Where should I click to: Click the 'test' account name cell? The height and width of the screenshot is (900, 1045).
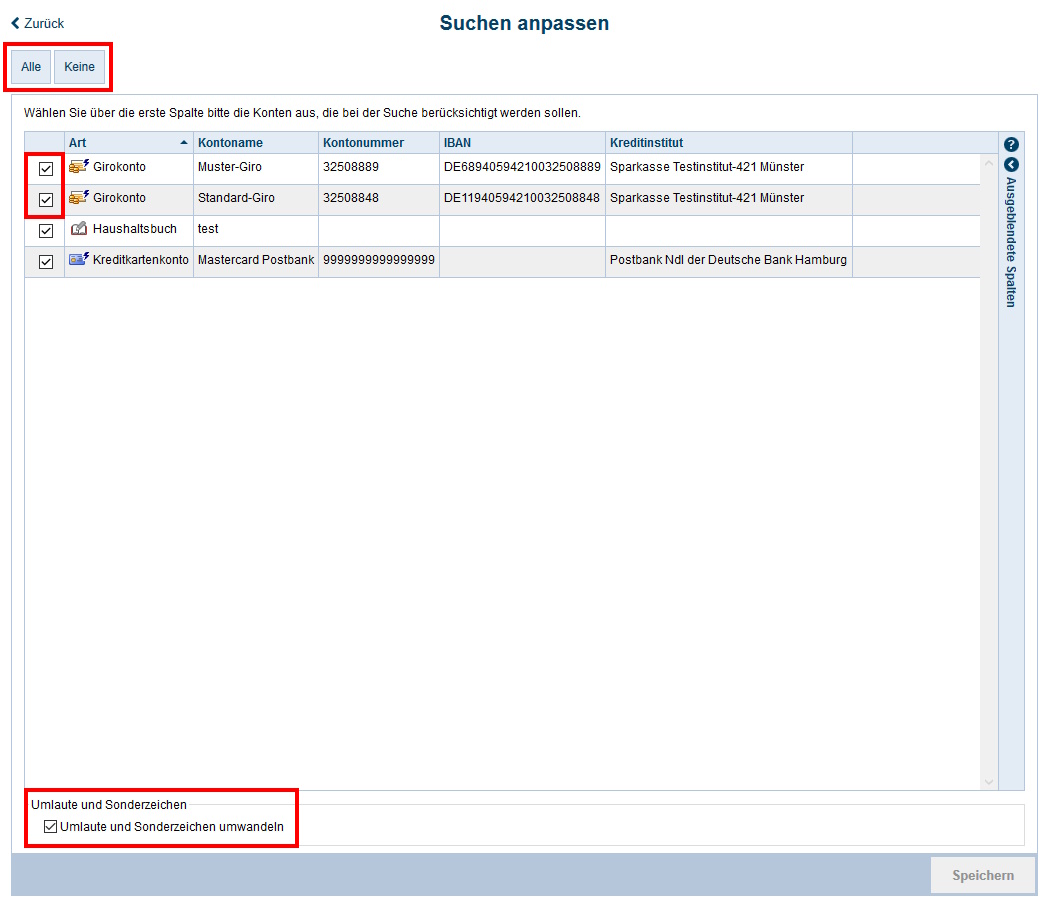click(x=256, y=229)
